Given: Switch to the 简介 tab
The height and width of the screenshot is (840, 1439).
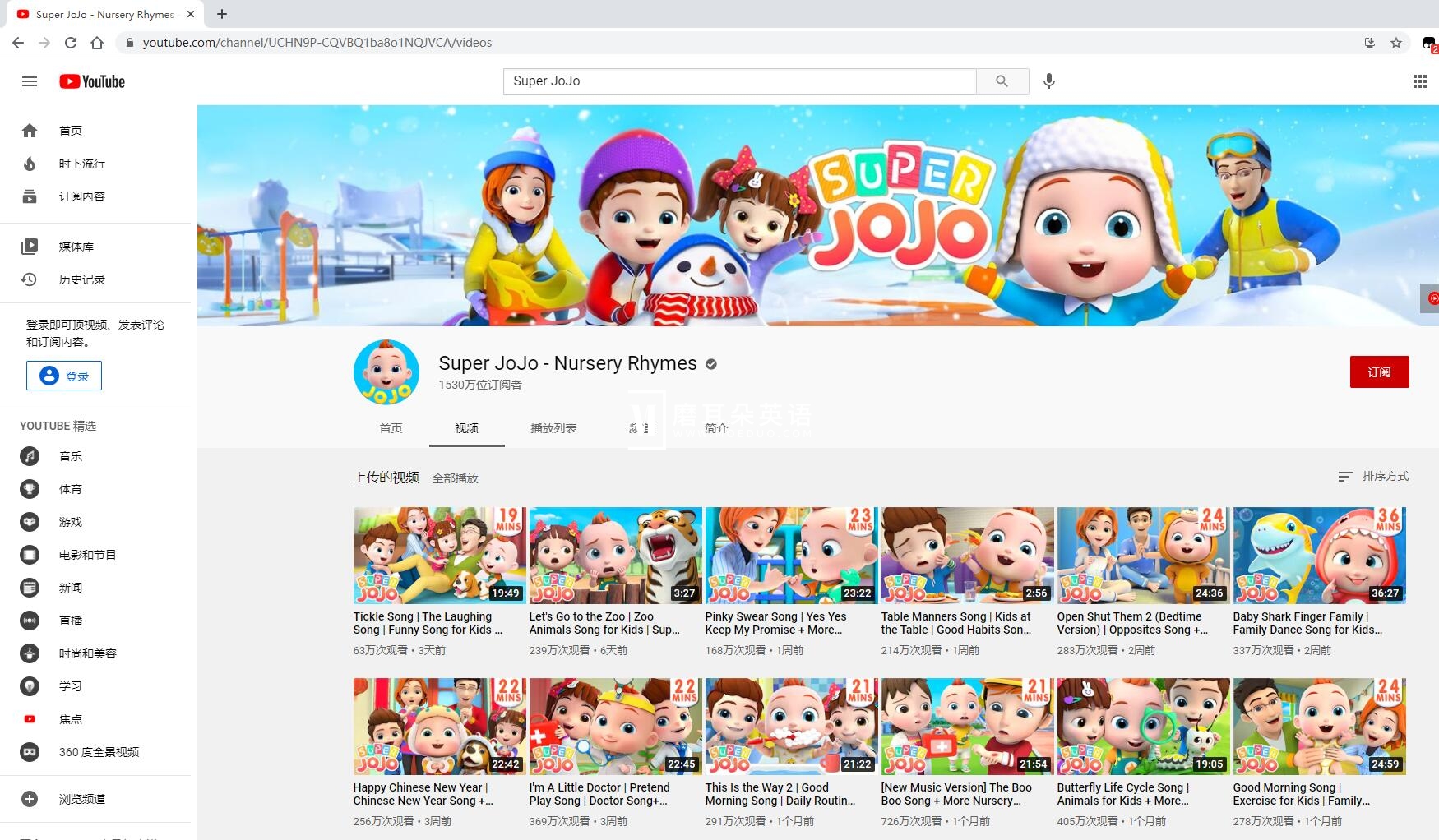Looking at the screenshot, I should tap(716, 428).
